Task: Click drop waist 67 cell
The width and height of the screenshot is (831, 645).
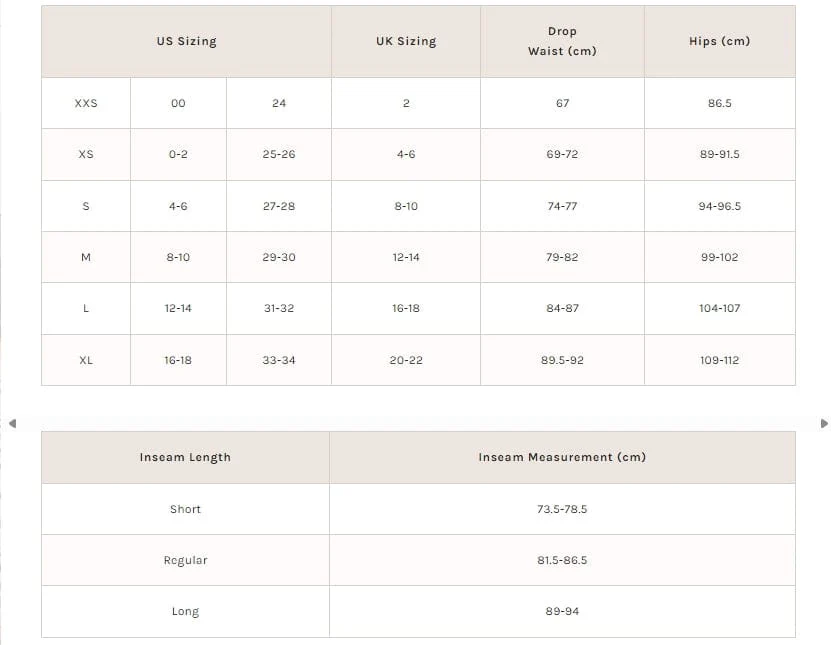Action: pyautogui.click(x=562, y=103)
